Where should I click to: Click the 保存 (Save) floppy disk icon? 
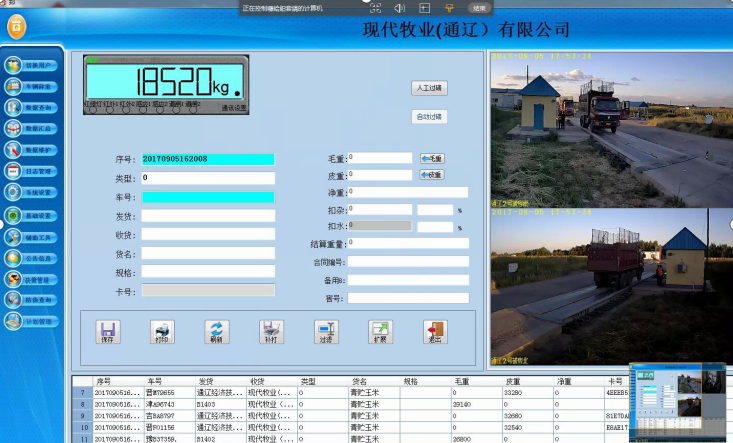[x=108, y=332]
